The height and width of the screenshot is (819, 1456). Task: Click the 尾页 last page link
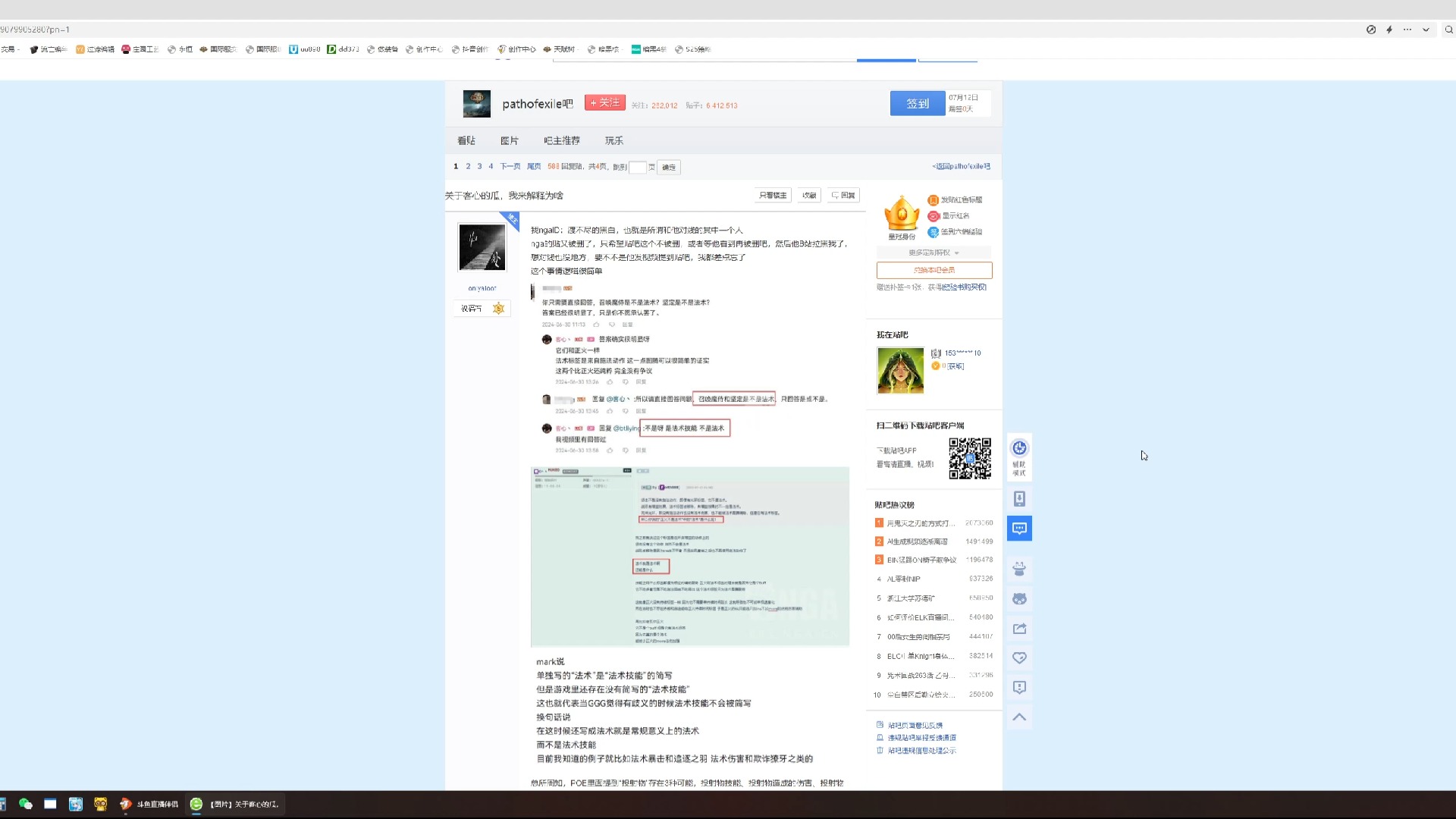pos(534,166)
